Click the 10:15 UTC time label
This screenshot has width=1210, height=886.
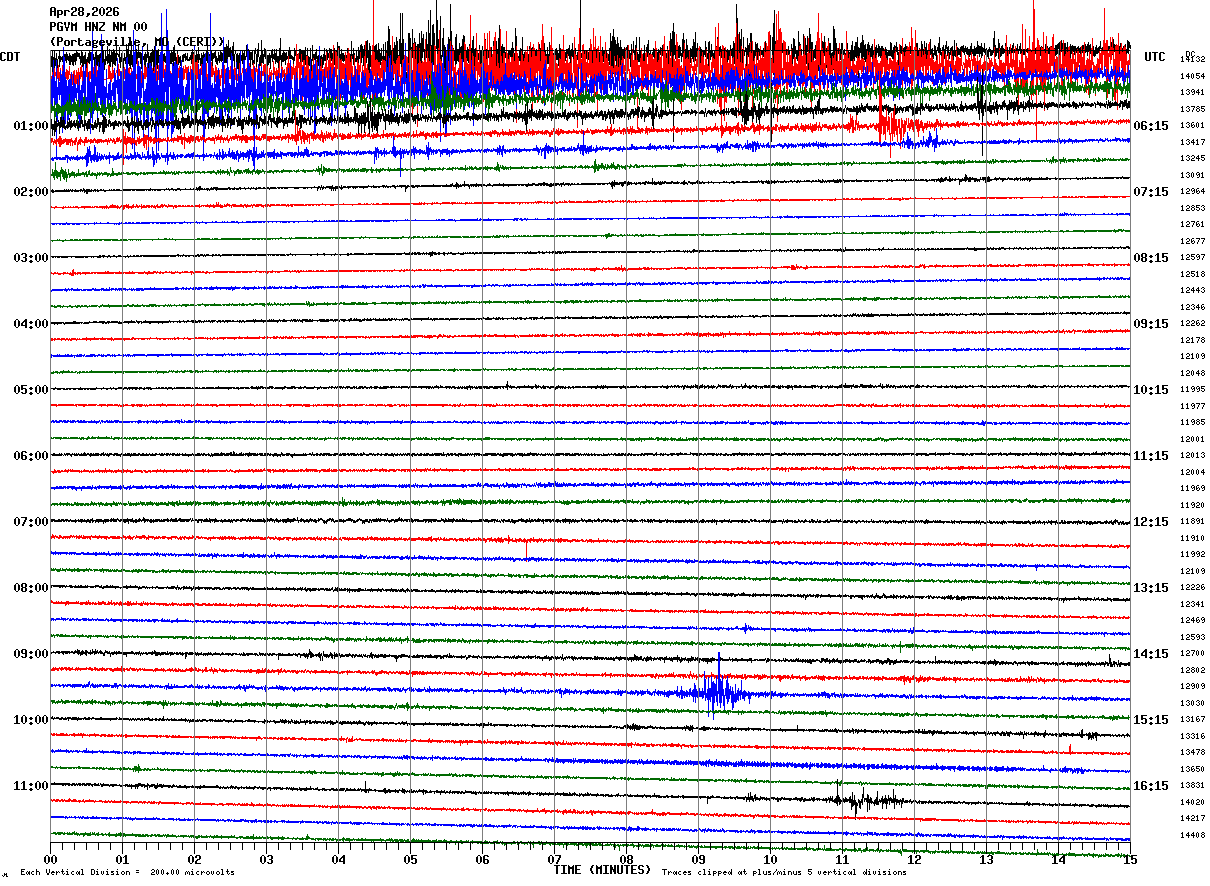pos(1151,390)
